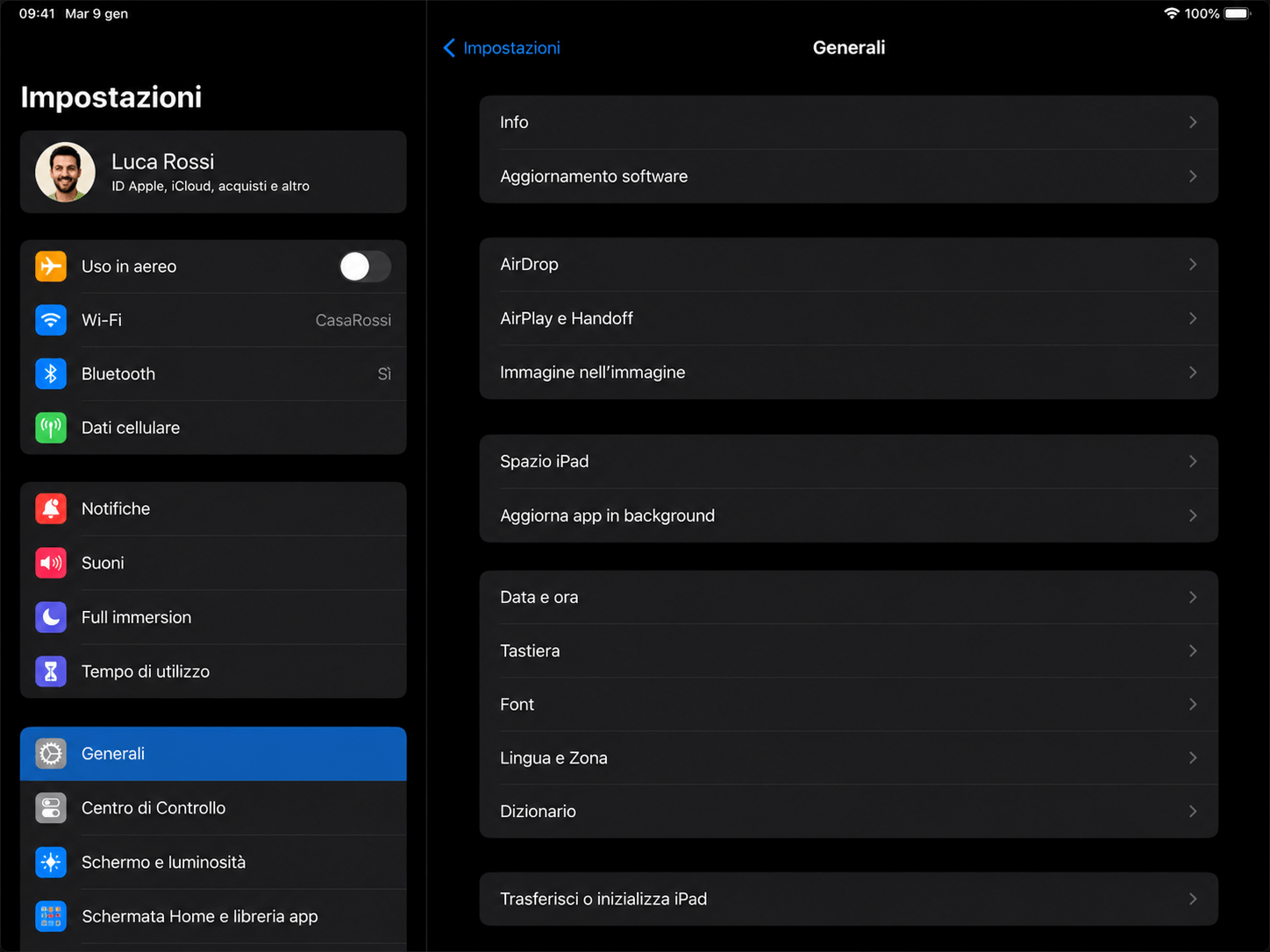Expand Aggiornamento software chevron
Viewport: 1270px width, 952px height.
tap(1193, 176)
